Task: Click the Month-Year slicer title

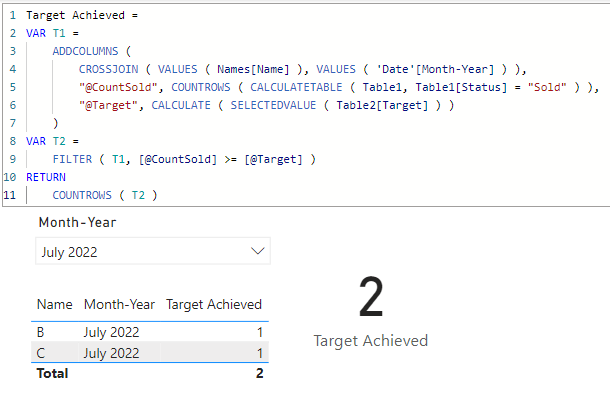Action: click(77, 222)
